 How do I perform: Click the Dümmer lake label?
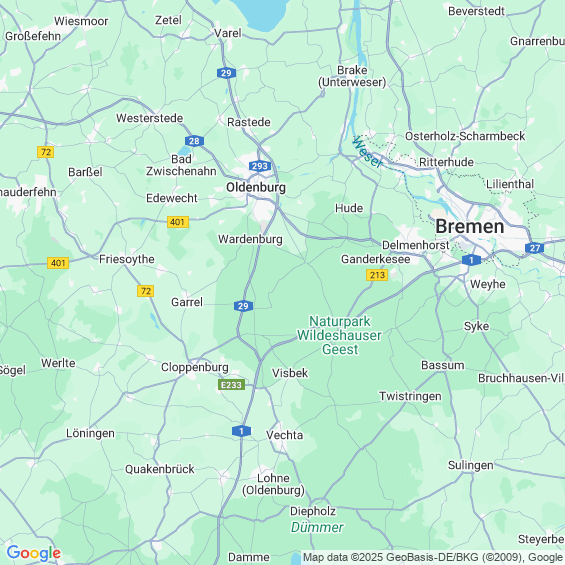pyautogui.click(x=317, y=527)
